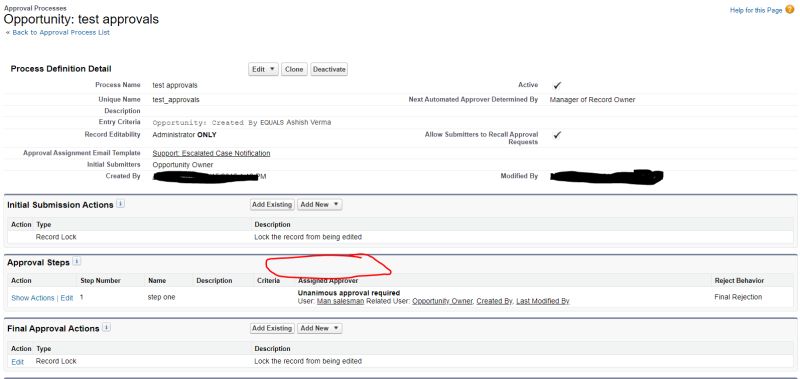Open the Help for this Page icon
Viewport: 800px width, 379px height.
tap(789, 10)
